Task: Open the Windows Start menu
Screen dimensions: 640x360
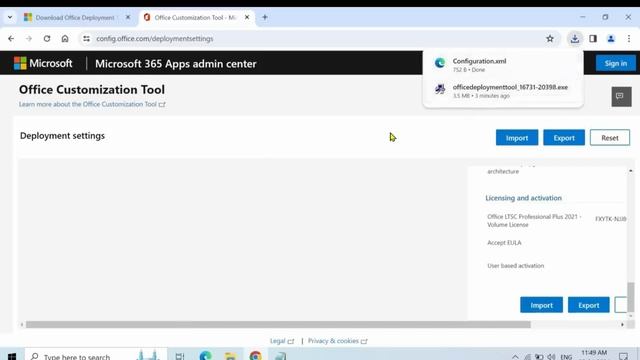Action: [x=12, y=356]
